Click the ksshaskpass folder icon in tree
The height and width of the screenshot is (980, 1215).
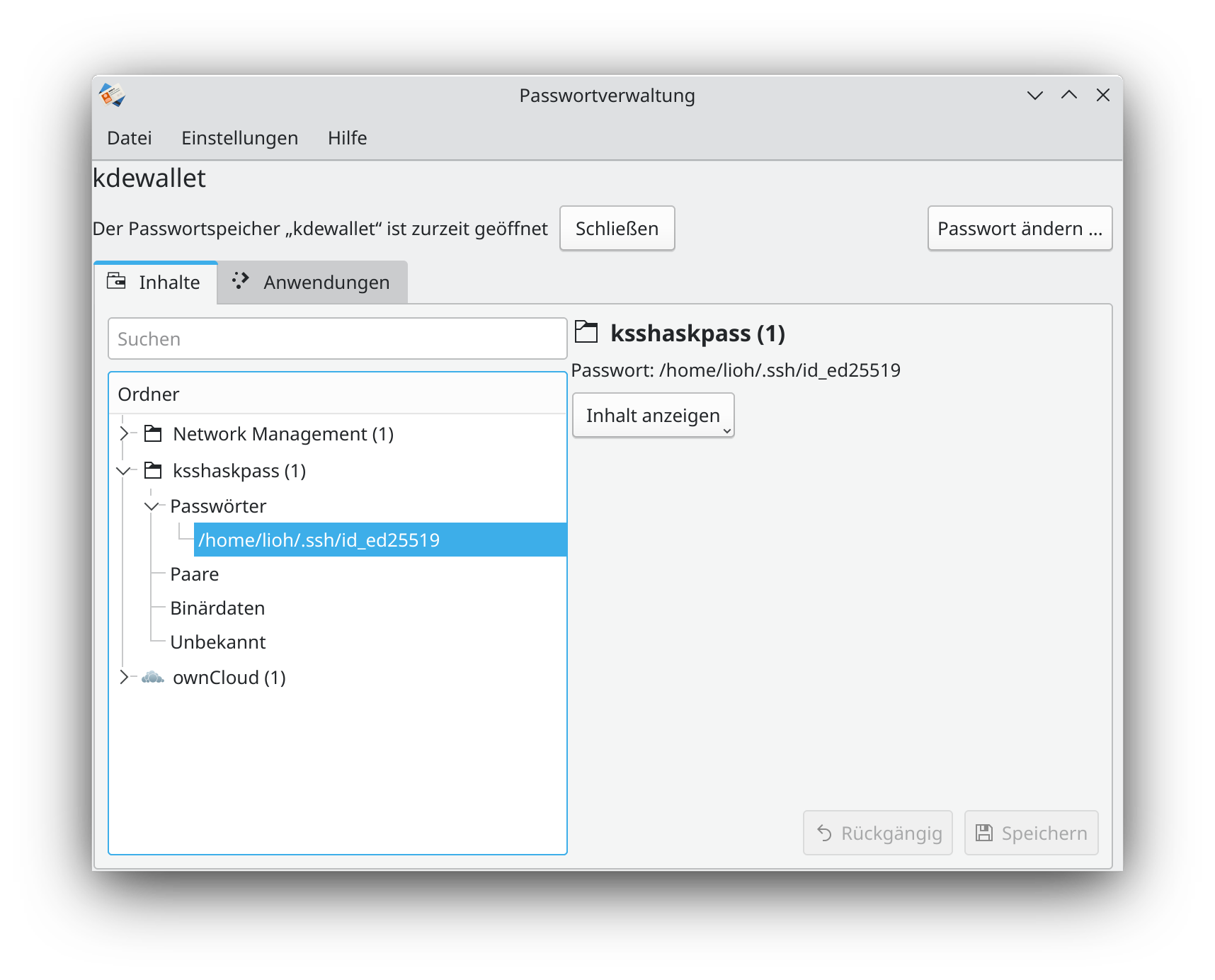[153, 470]
